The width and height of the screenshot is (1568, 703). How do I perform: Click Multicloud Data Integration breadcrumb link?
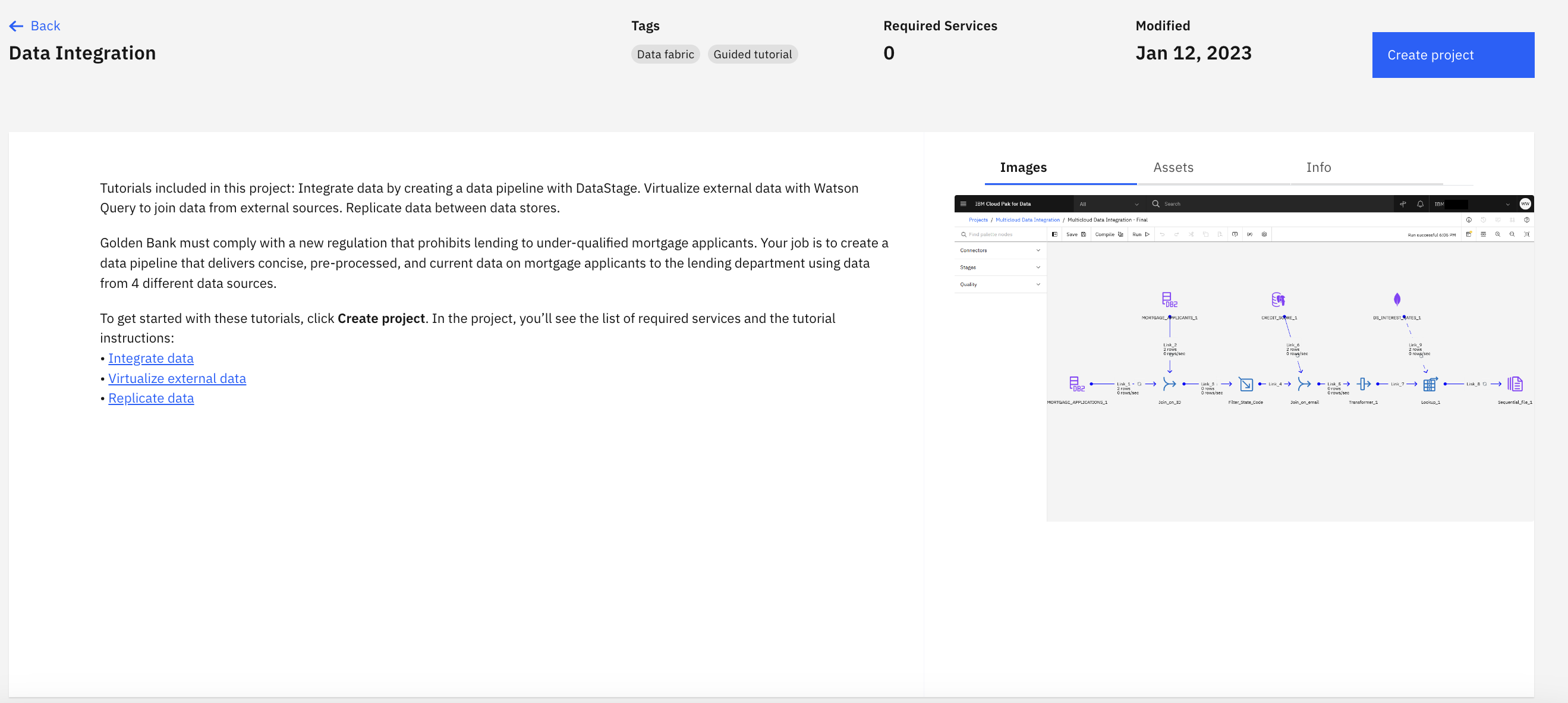click(x=1028, y=220)
